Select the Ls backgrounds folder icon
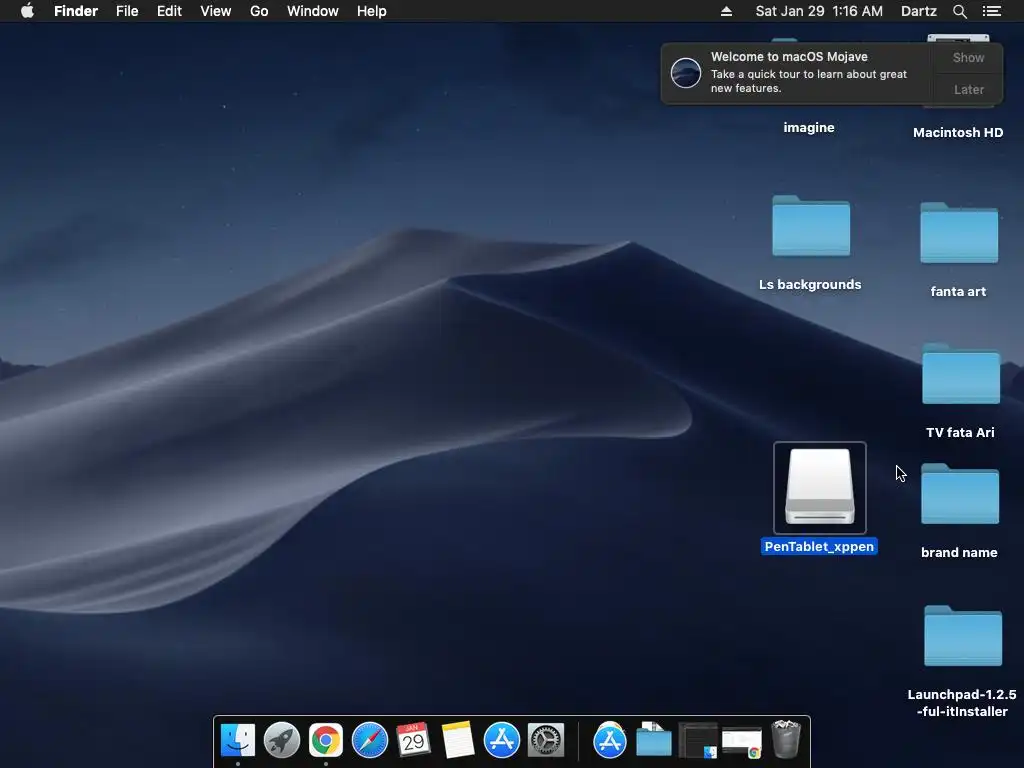1024x768 pixels. 811,226
